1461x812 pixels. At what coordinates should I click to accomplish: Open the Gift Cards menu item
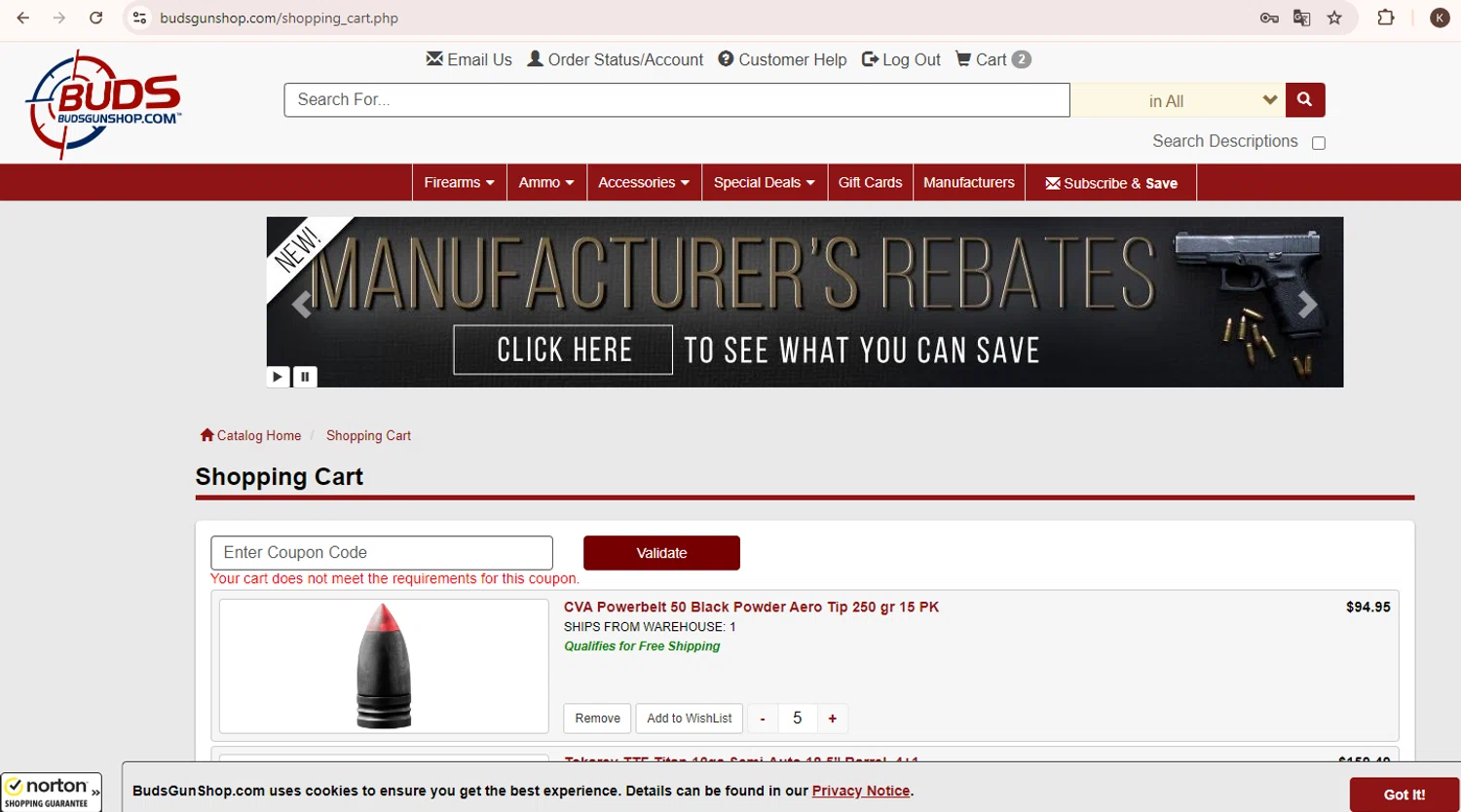pyautogui.click(x=870, y=182)
